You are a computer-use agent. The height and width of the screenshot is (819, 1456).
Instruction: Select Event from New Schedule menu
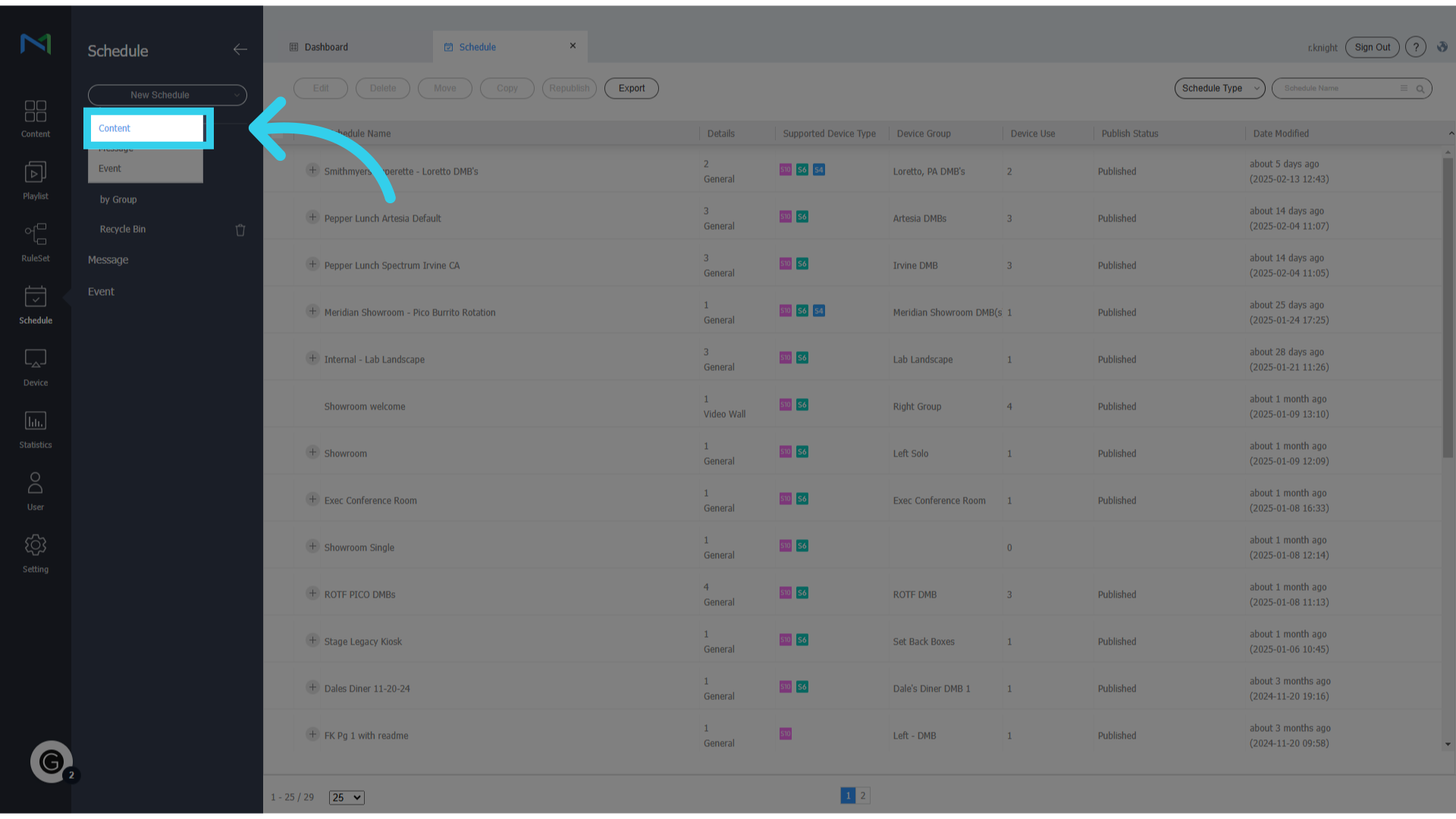tap(145, 169)
